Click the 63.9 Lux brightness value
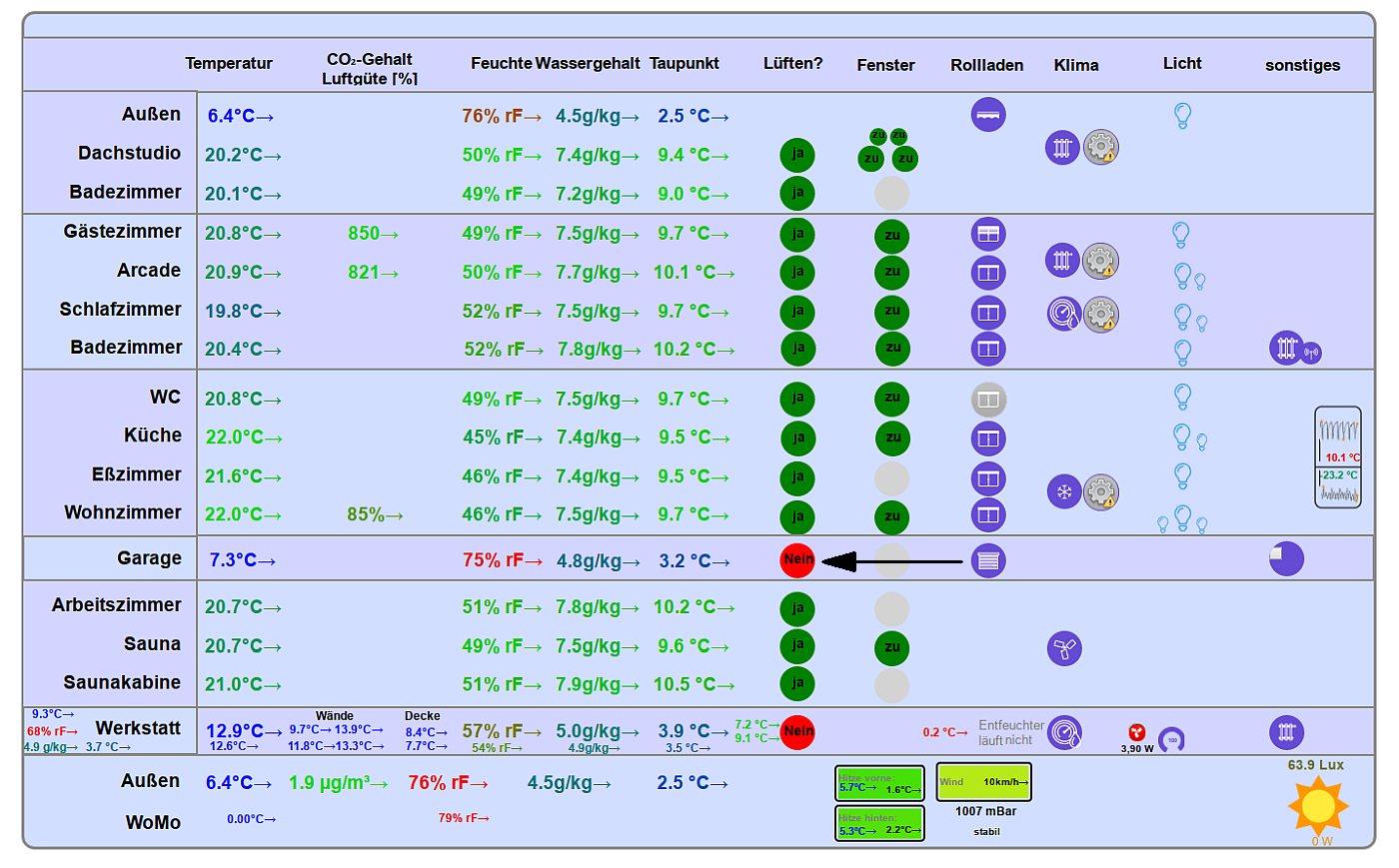Viewport: 1399px width, 868px height. pyautogui.click(x=1316, y=765)
